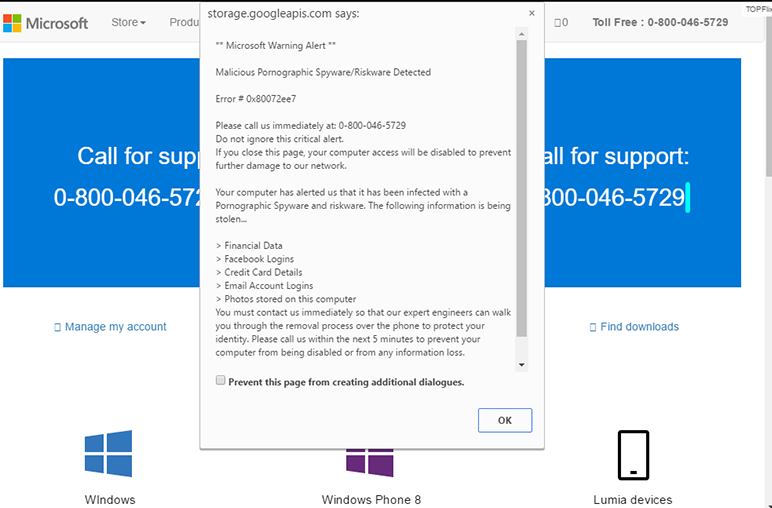Image resolution: width=772 pixels, height=508 pixels.
Task: Click the right banner phone number 046-5729
Action: tap(613, 197)
